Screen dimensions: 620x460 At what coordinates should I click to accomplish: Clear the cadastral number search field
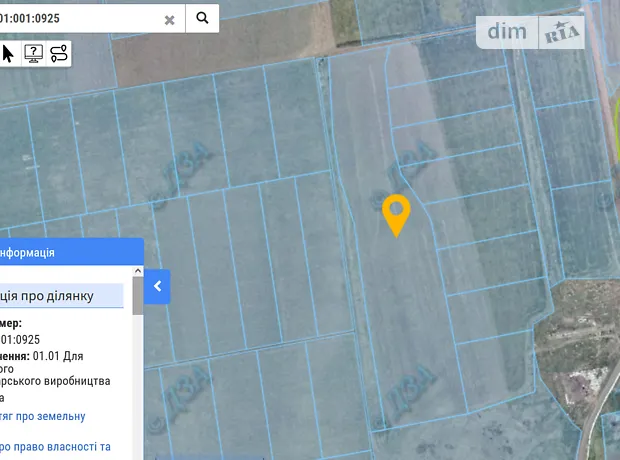tap(170, 19)
